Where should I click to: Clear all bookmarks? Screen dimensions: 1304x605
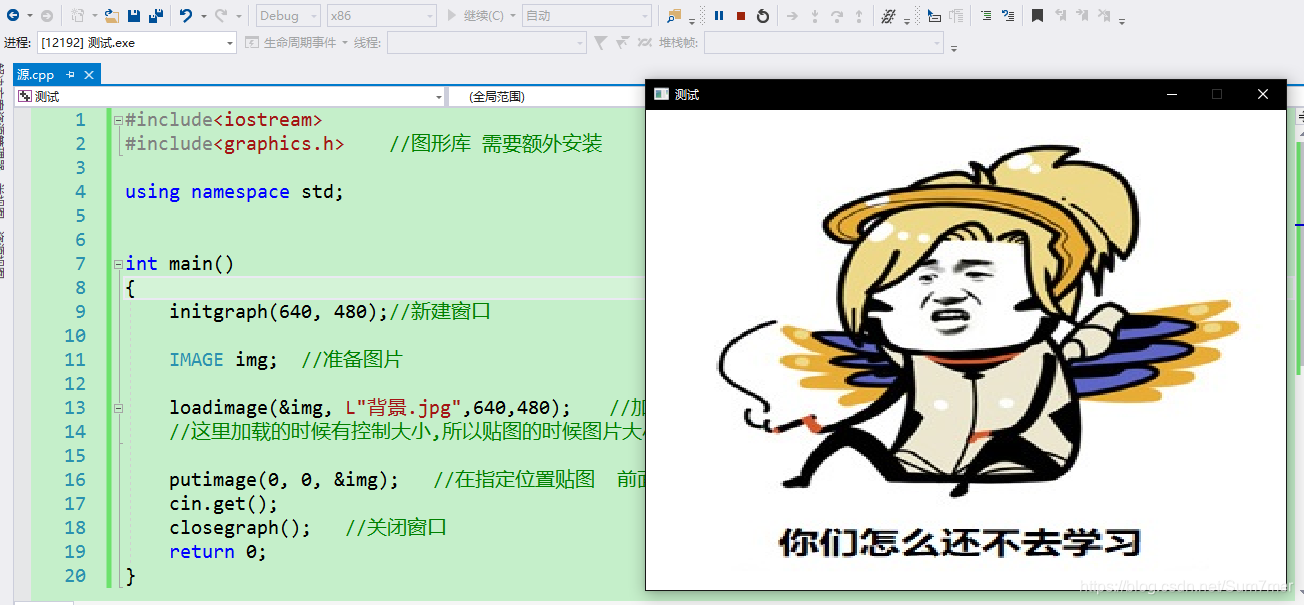1103,16
